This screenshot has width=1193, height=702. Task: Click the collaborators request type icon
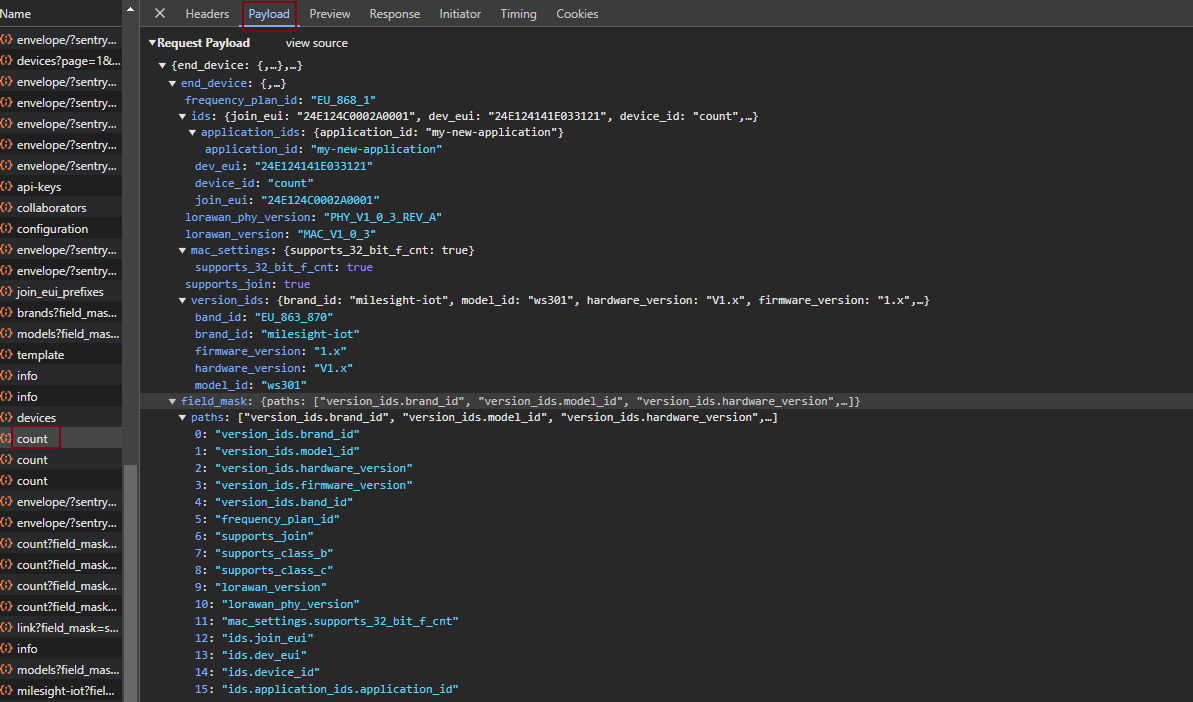pos(6,208)
